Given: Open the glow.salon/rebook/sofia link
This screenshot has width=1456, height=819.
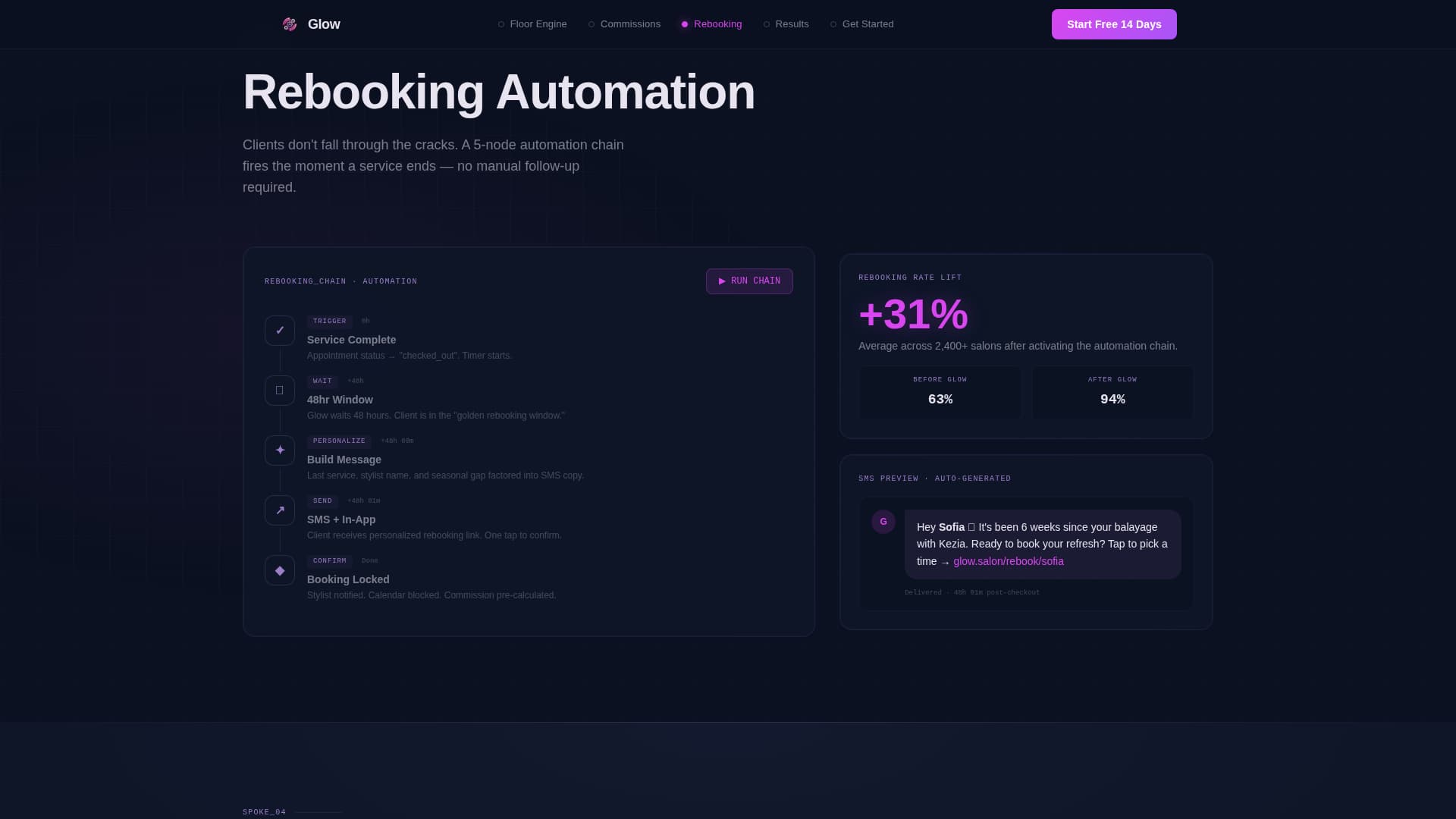Looking at the screenshot, I should tap(1009, 561).
